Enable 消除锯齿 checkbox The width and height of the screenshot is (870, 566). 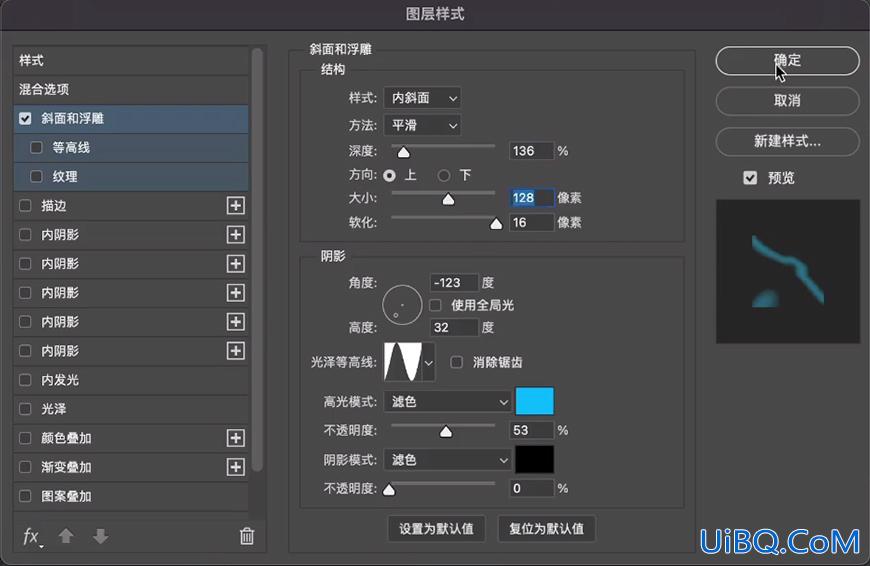pyautogui.click(x=457, y=362)
